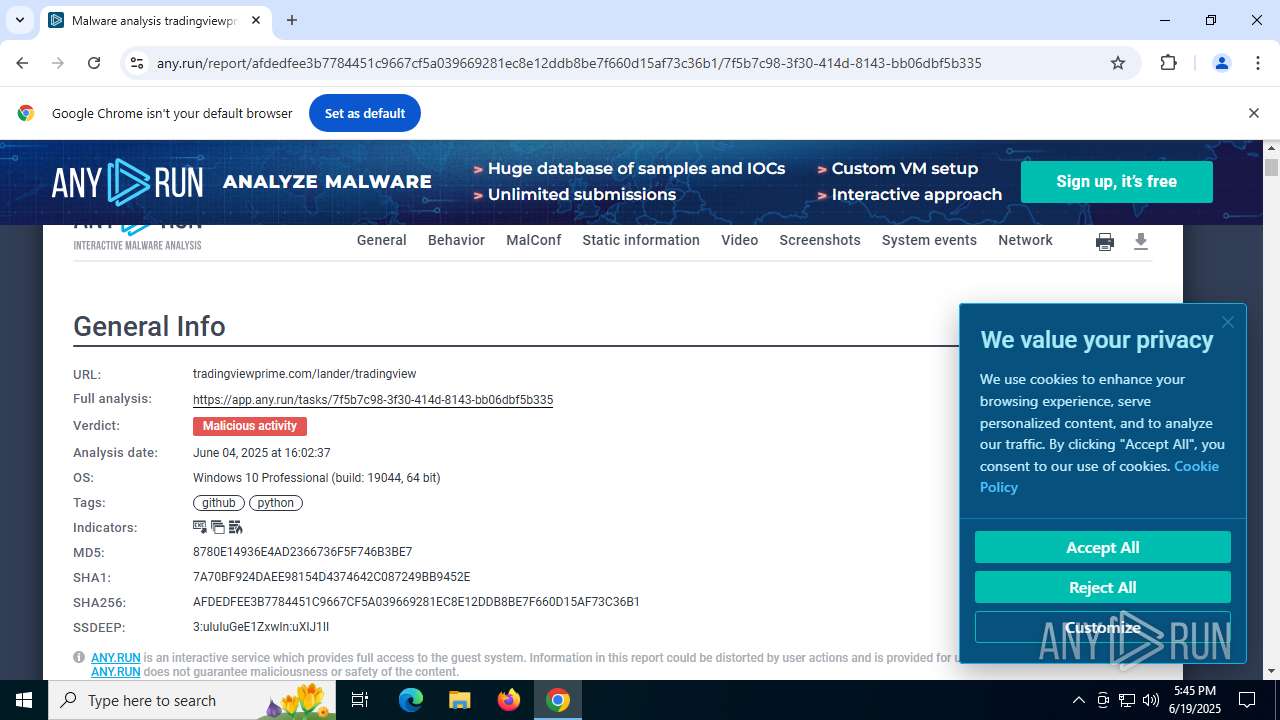This screenshot has height=720, width=1280.
Task: Select the SHA256 hash value
Action: click(x=416, y=602)
